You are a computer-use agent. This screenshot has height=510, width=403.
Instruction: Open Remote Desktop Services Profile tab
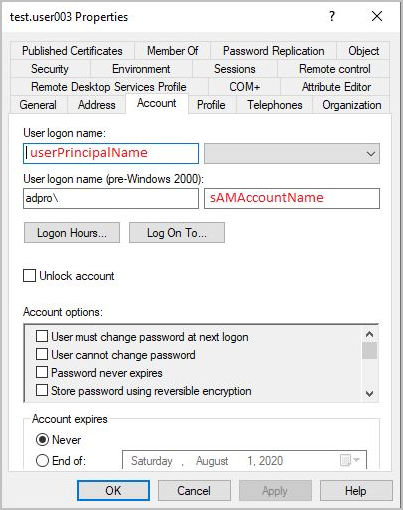pos(109,87)
